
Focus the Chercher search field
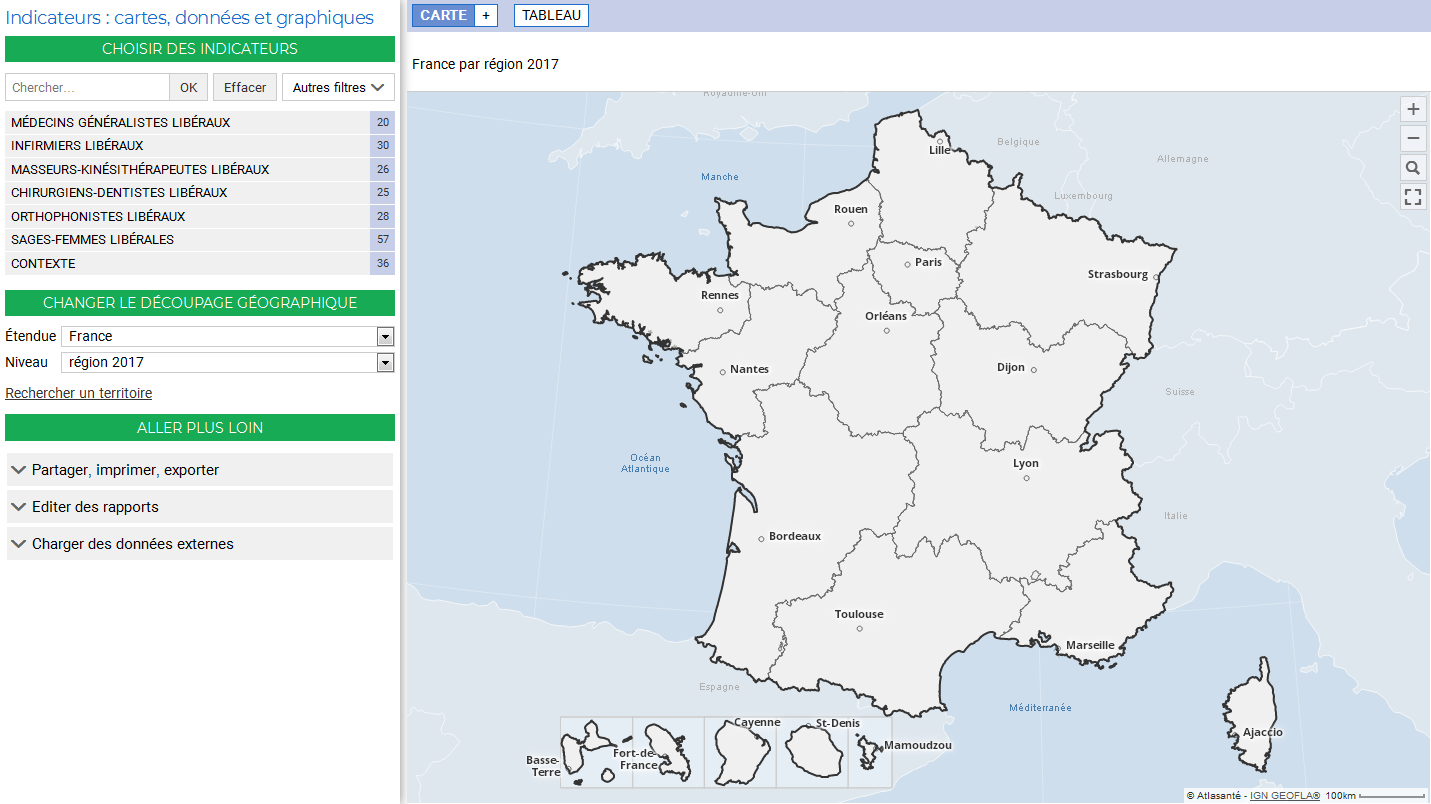(88, 87)
